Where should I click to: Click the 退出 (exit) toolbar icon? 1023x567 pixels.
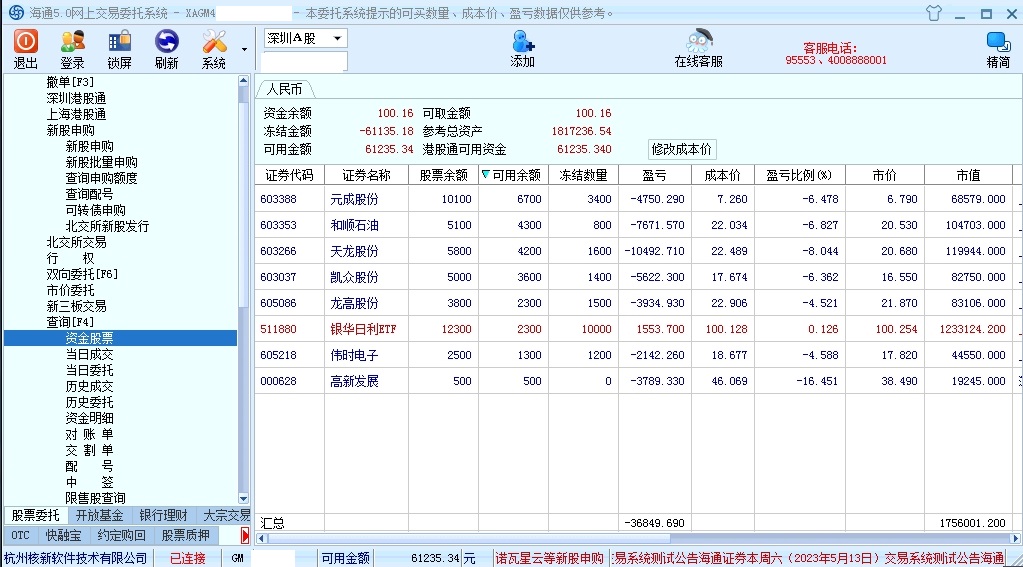(26, 48)
